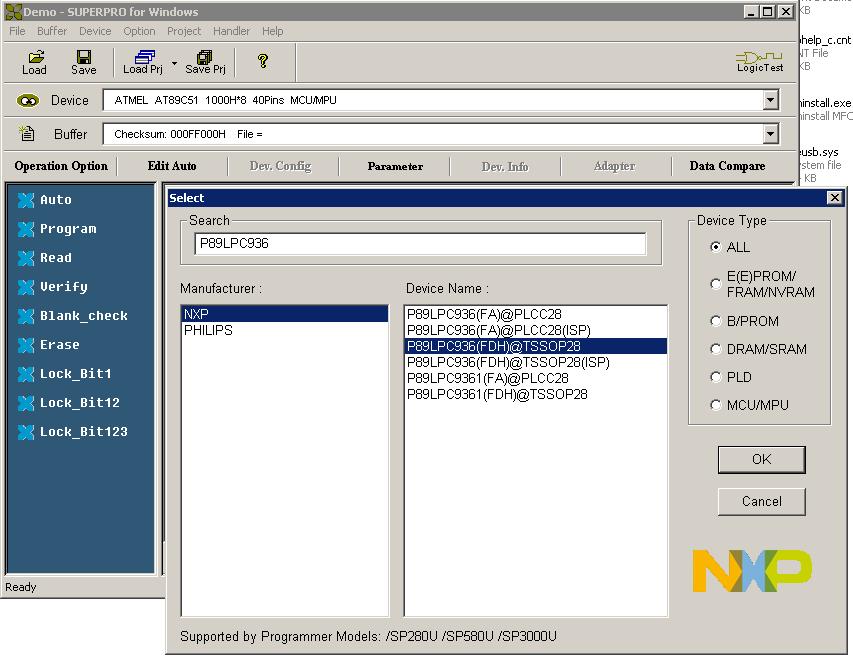Click the Search input field with P89LPC936
Image resolution: width=853 pixels, height=663 pixels.
(x=420, y=244)
